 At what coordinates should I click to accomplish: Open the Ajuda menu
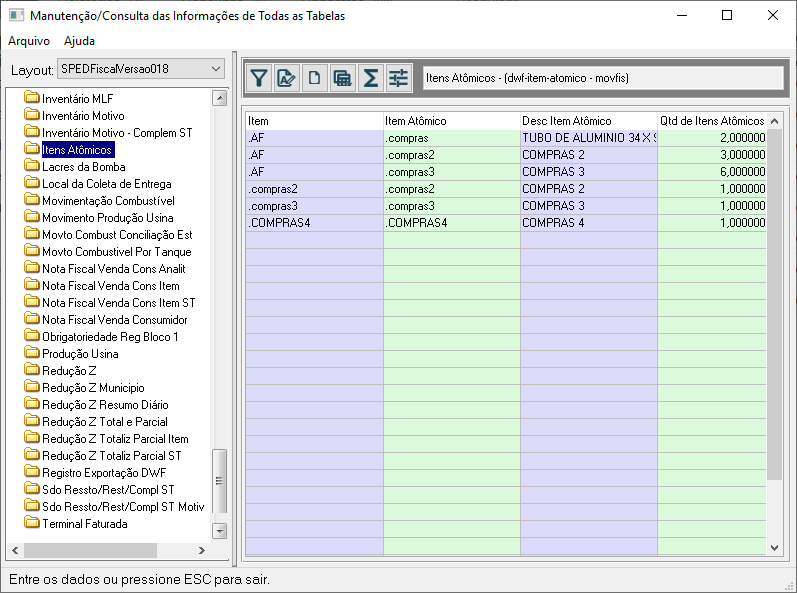(x=79, y=41)
